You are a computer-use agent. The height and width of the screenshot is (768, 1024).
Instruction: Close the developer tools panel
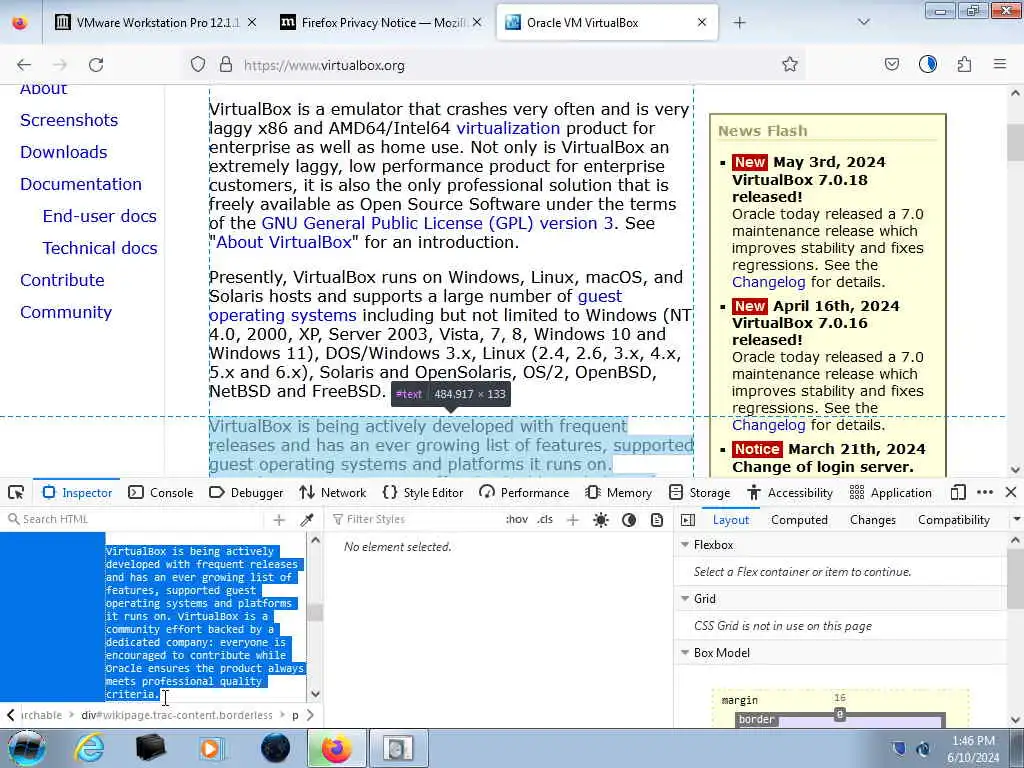1011,492
